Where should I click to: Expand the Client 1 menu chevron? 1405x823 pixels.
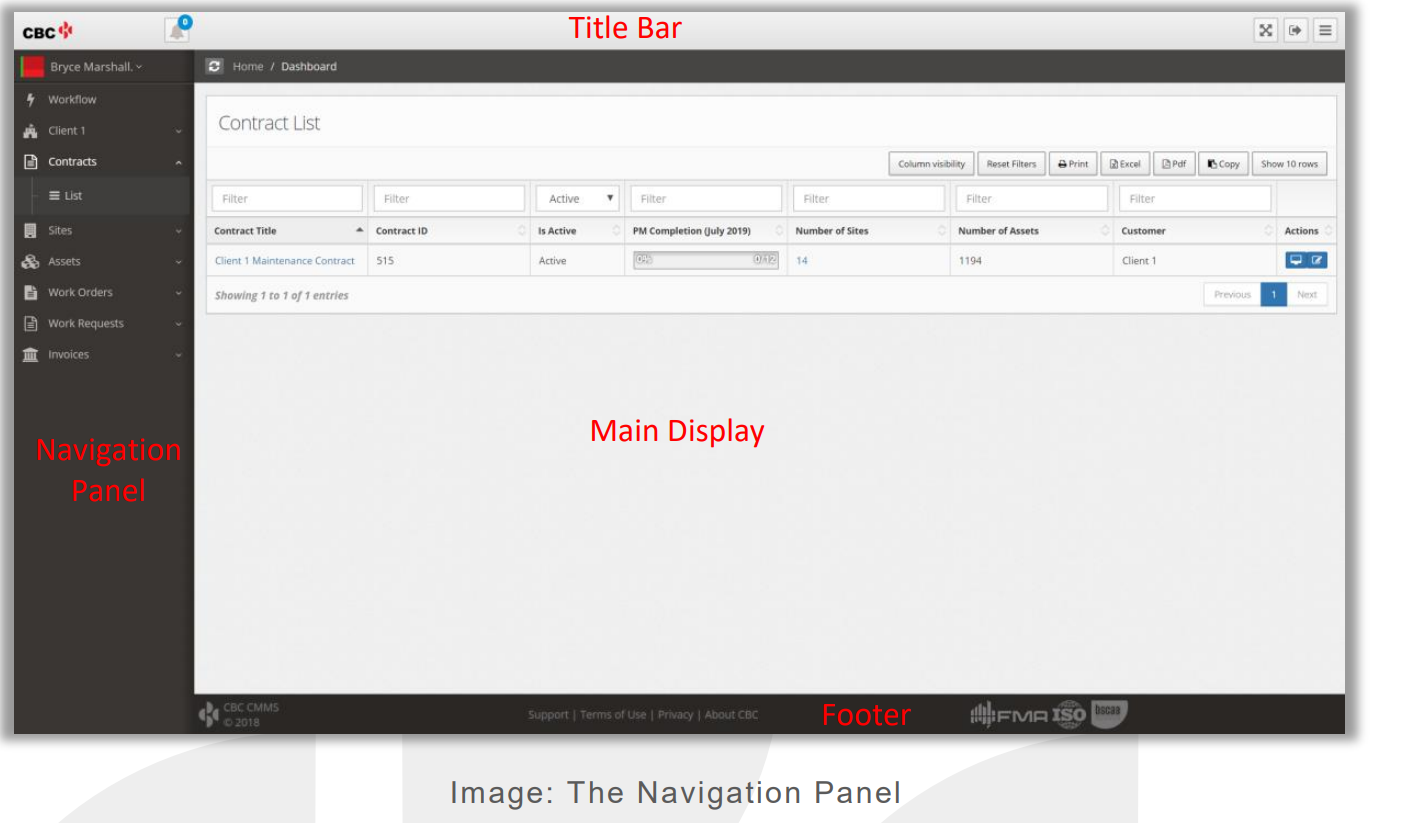178,131
